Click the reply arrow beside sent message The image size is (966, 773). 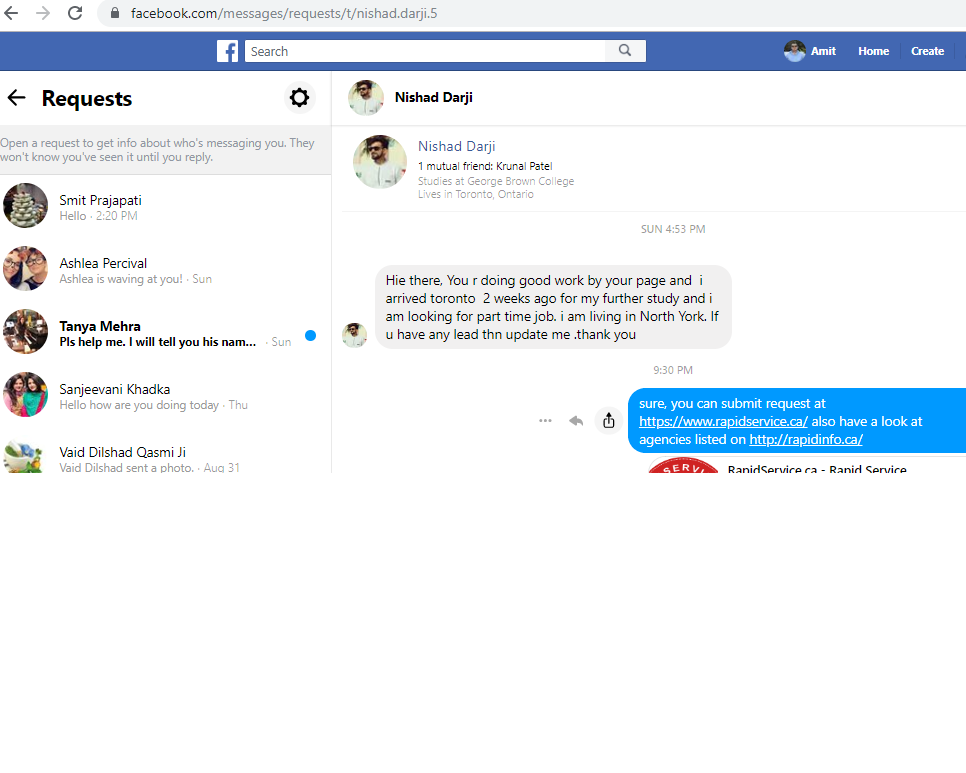pyautogui.click(x=576, y=421)
